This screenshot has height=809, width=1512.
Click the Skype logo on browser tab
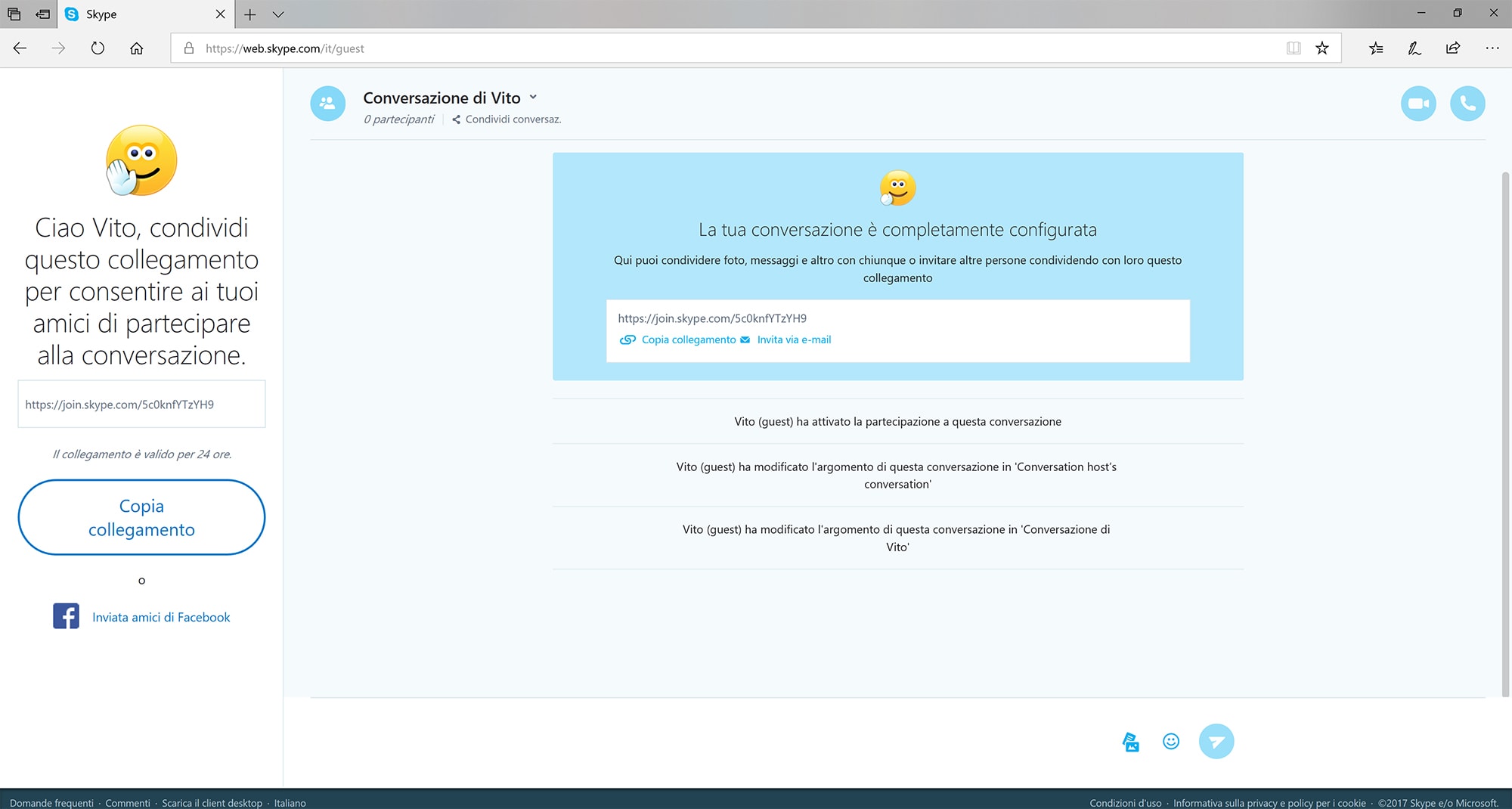pyautogui.click(x=72, y=14)
